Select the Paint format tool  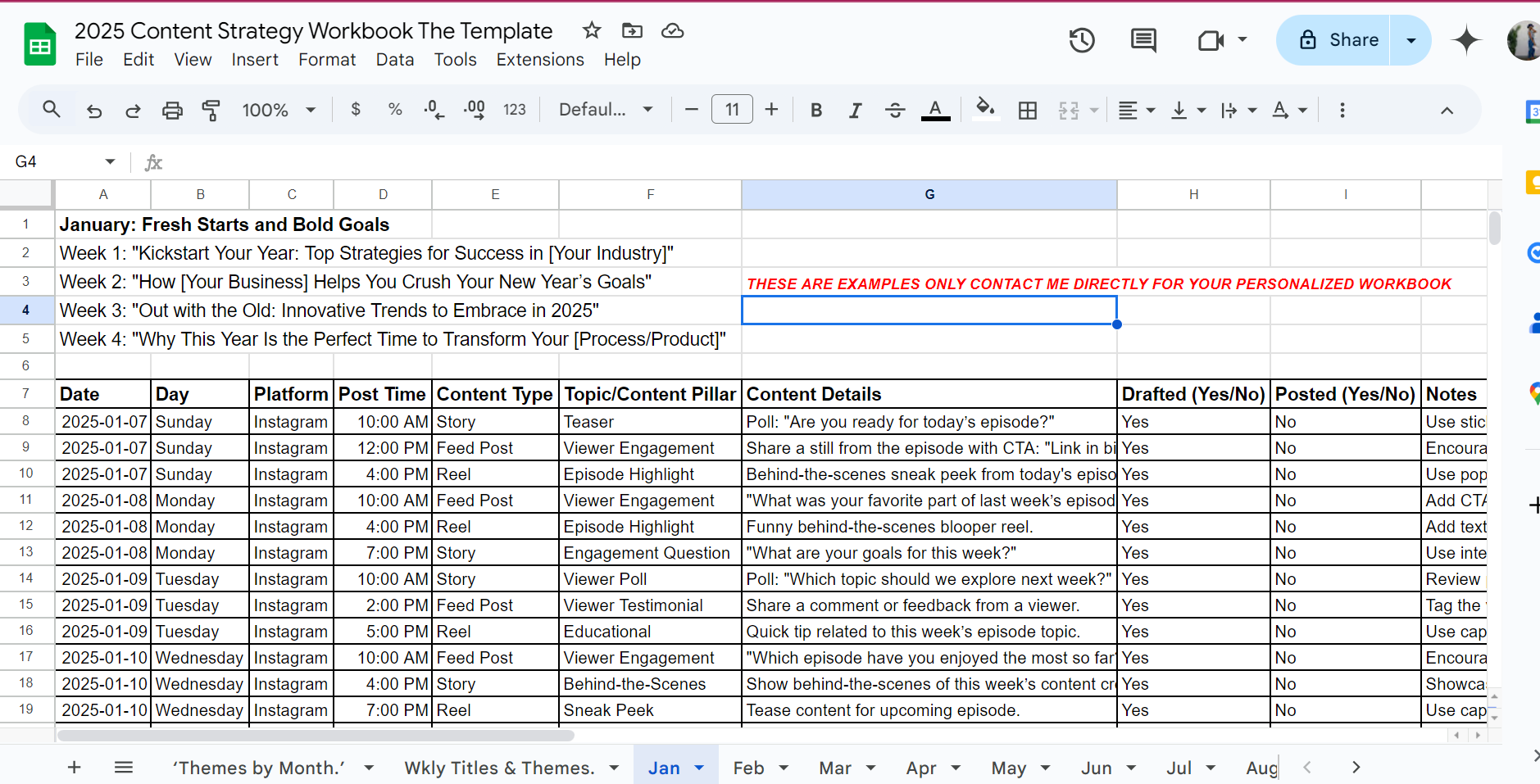pos(211,109)
